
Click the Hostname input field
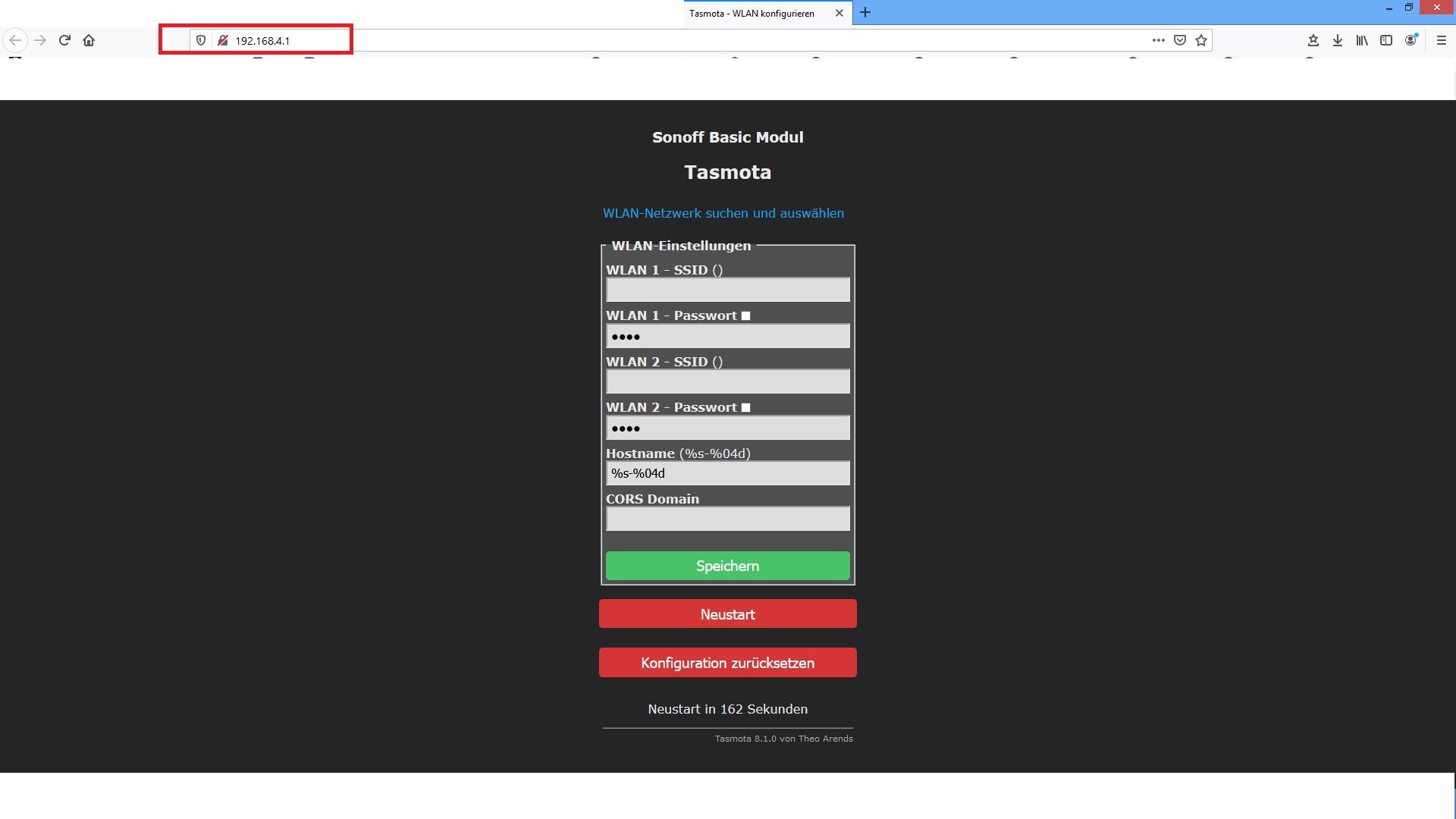coord(728,473)
